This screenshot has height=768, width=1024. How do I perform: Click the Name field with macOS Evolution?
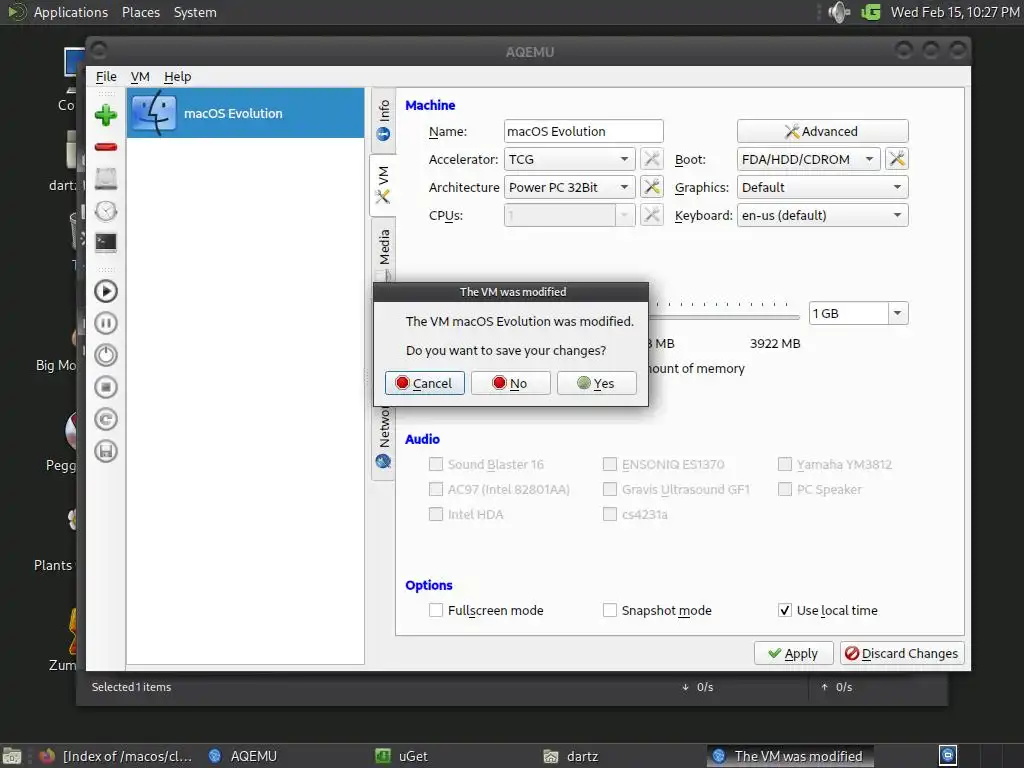point(583,131)
